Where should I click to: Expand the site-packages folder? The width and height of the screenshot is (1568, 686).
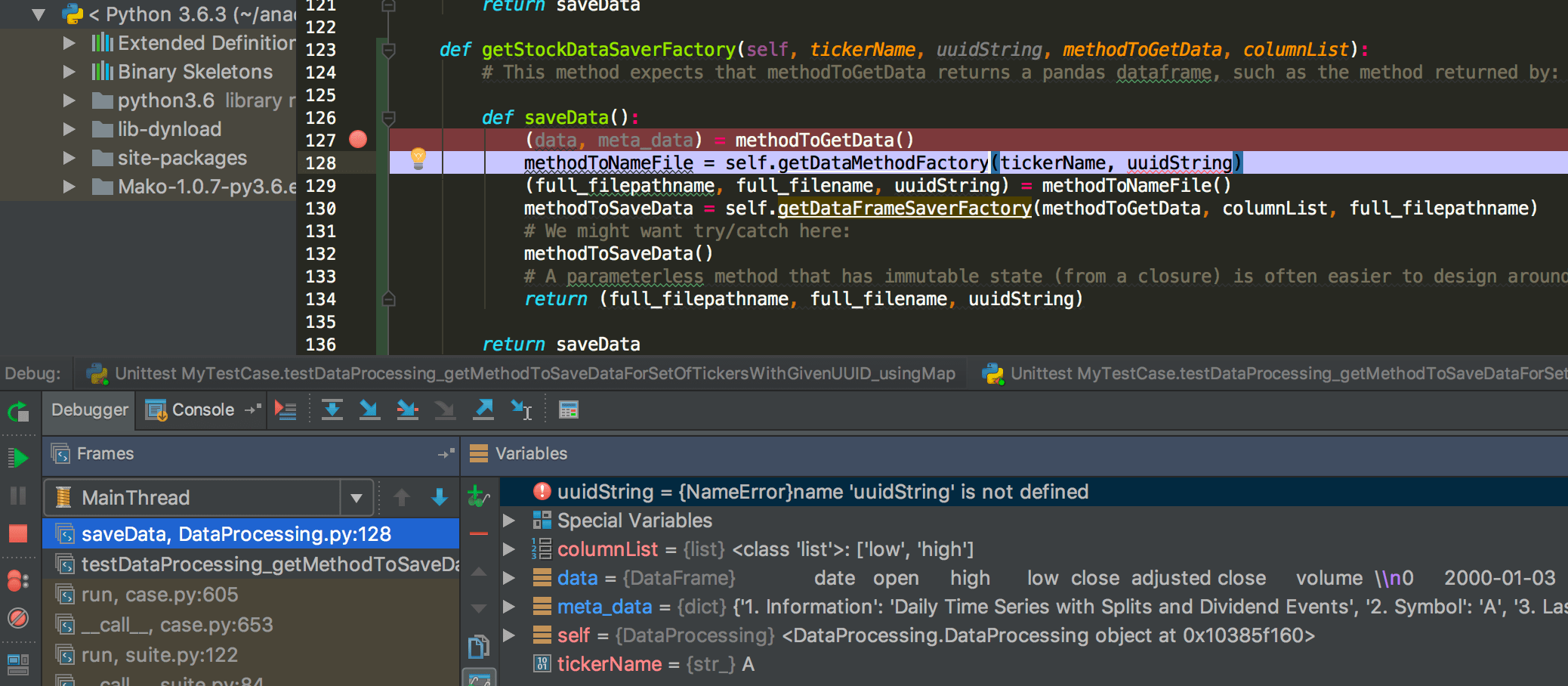tap(69, 158)
